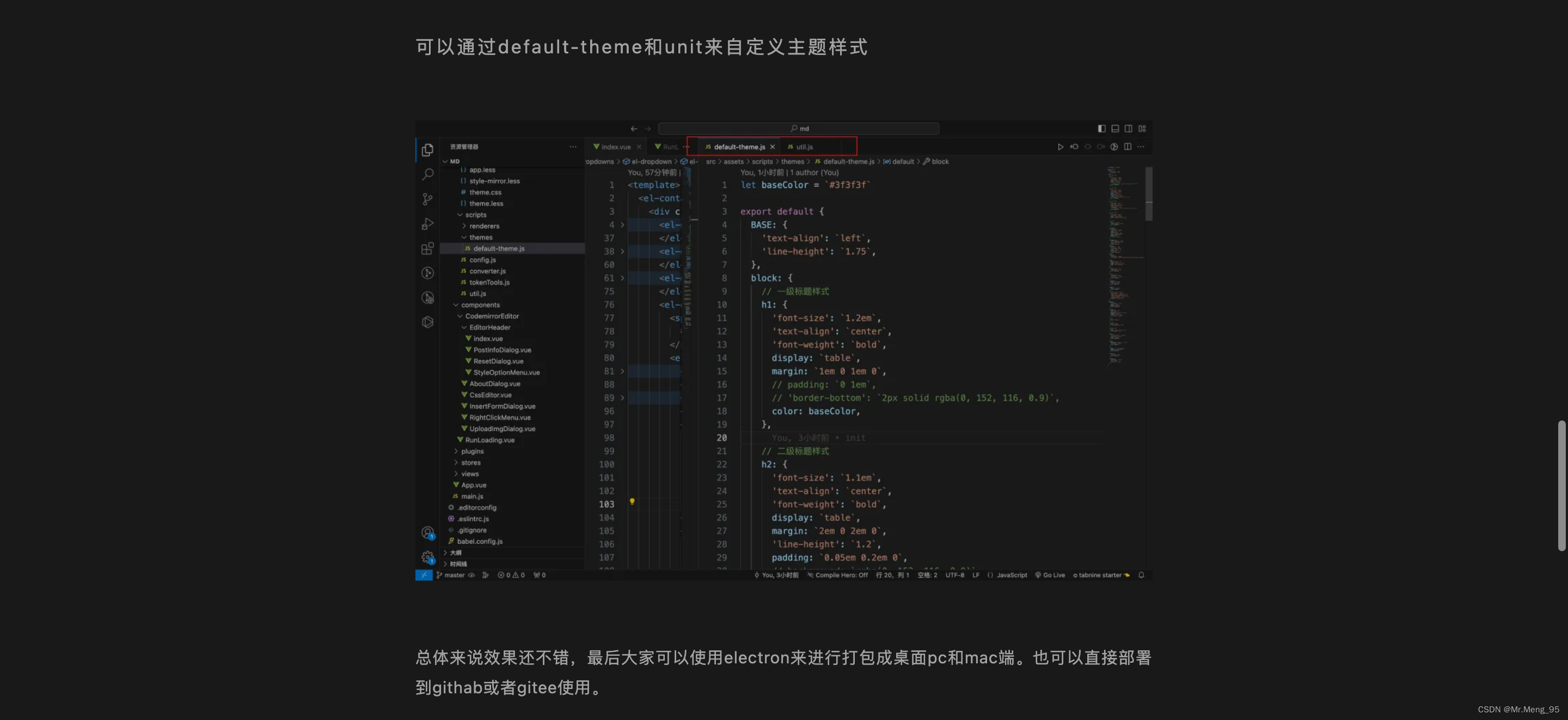1568x720 pixels.
Task: Unfold line 4 in left editor gutter
Action: click(622, 225)
